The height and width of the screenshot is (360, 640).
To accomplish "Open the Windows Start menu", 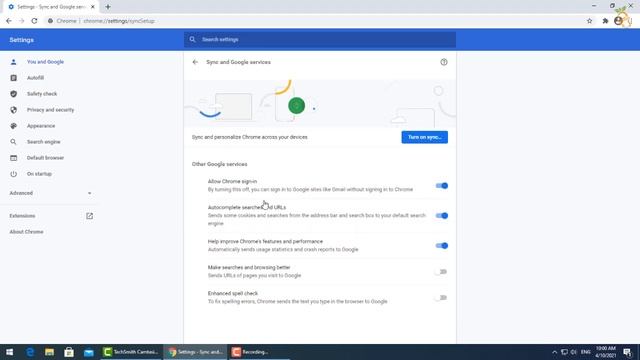I will tap(9, 352).
